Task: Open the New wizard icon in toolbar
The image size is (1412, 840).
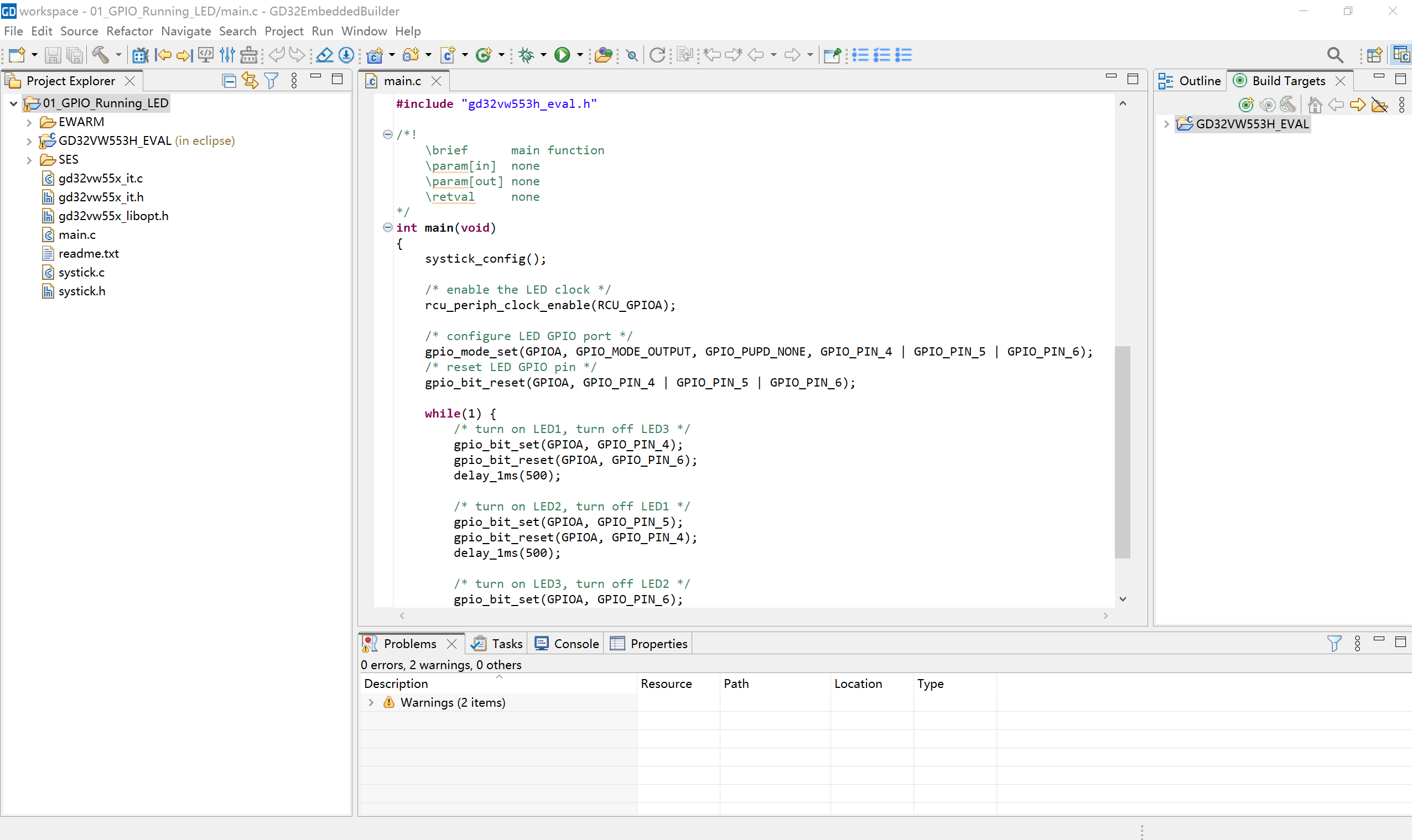Action: 17,55
